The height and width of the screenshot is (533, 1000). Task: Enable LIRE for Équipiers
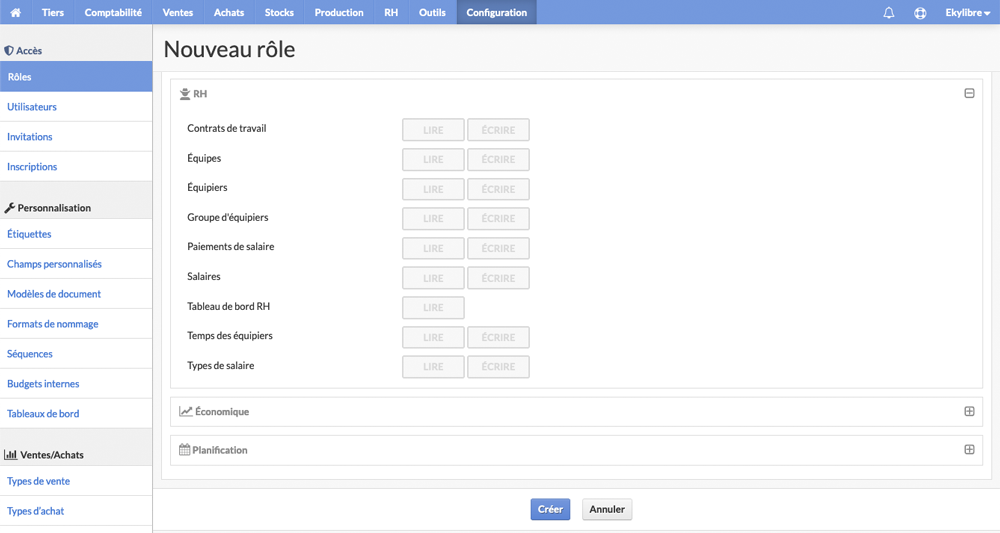click(x=433, y=189)
